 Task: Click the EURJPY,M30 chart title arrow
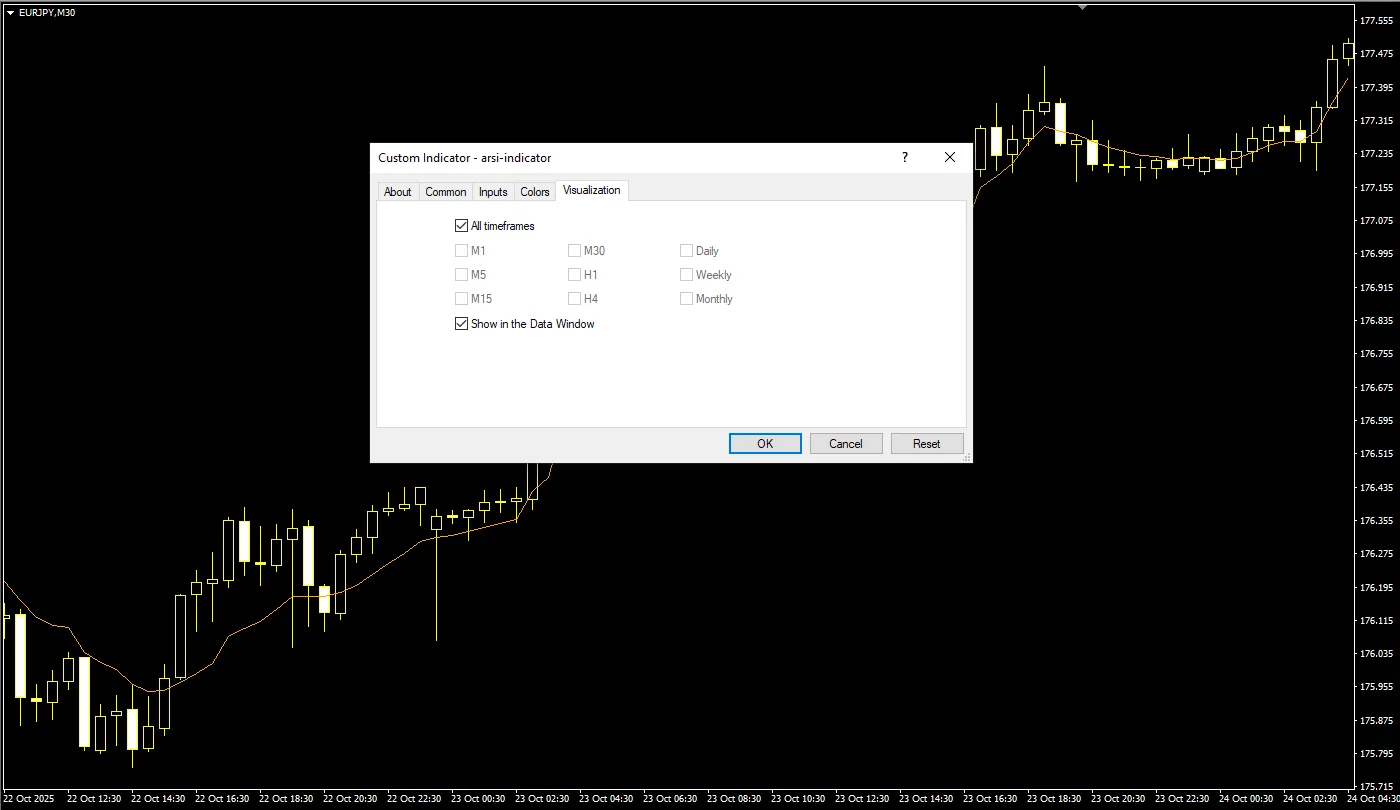click(x=10, y=12)
